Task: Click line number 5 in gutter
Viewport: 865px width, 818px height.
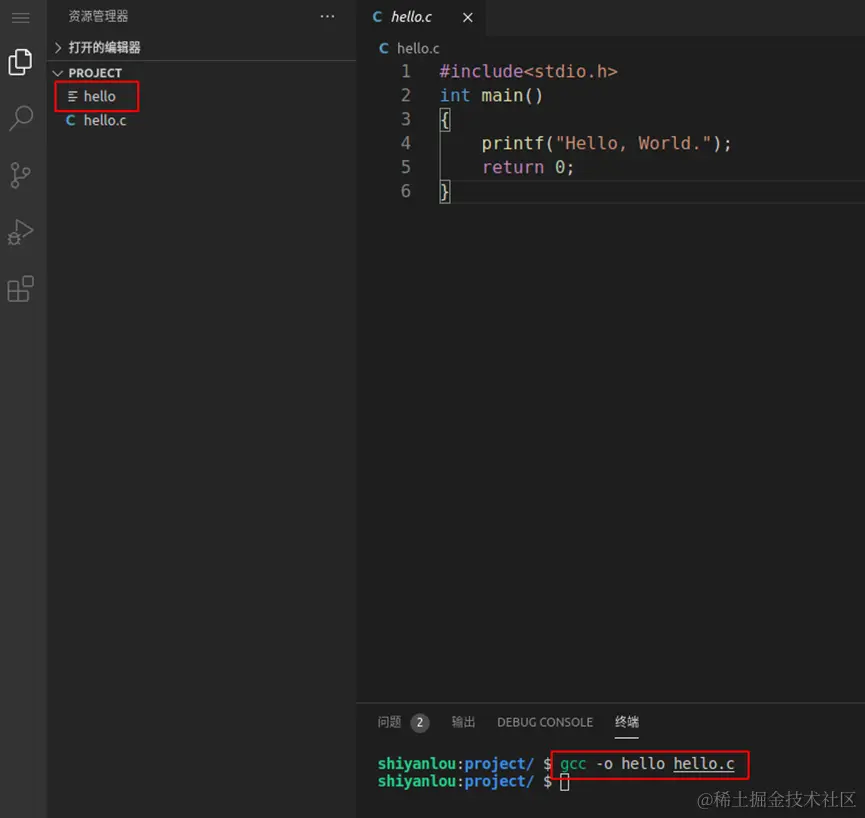Action: point(405,167)
